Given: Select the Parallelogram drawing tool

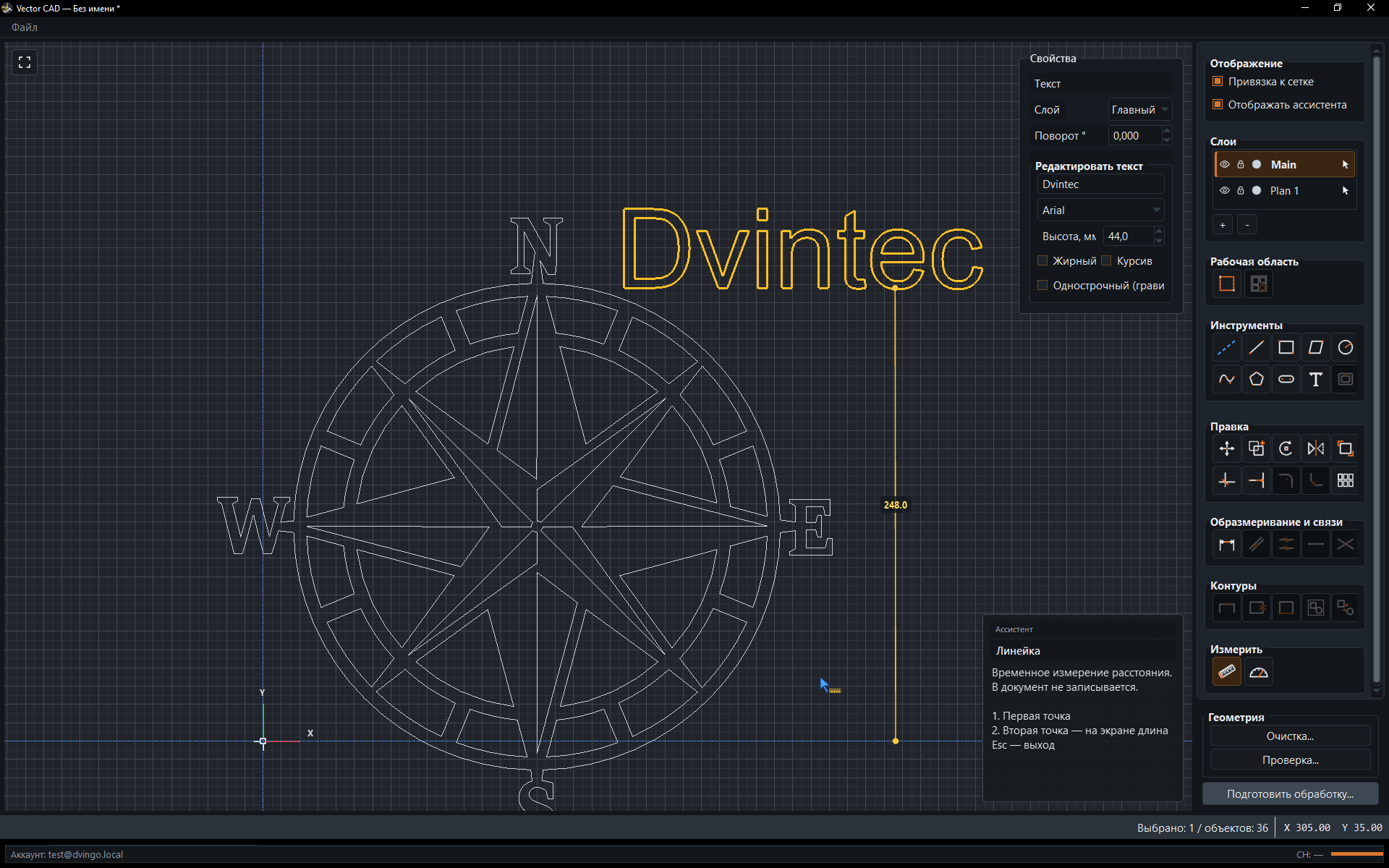Looking at the screenshot, I should click(x=1316, y=348).
